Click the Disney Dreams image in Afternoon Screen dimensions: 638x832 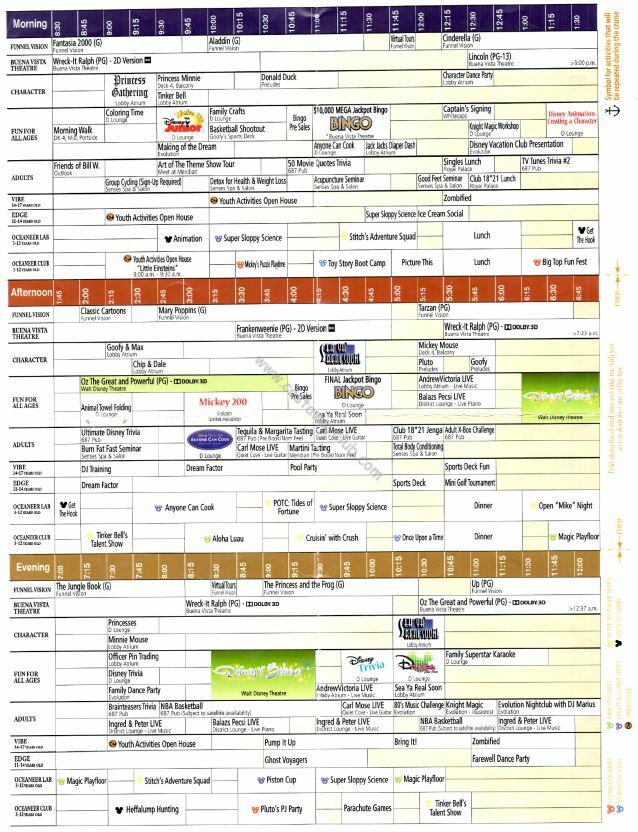(x=560, y=398)
